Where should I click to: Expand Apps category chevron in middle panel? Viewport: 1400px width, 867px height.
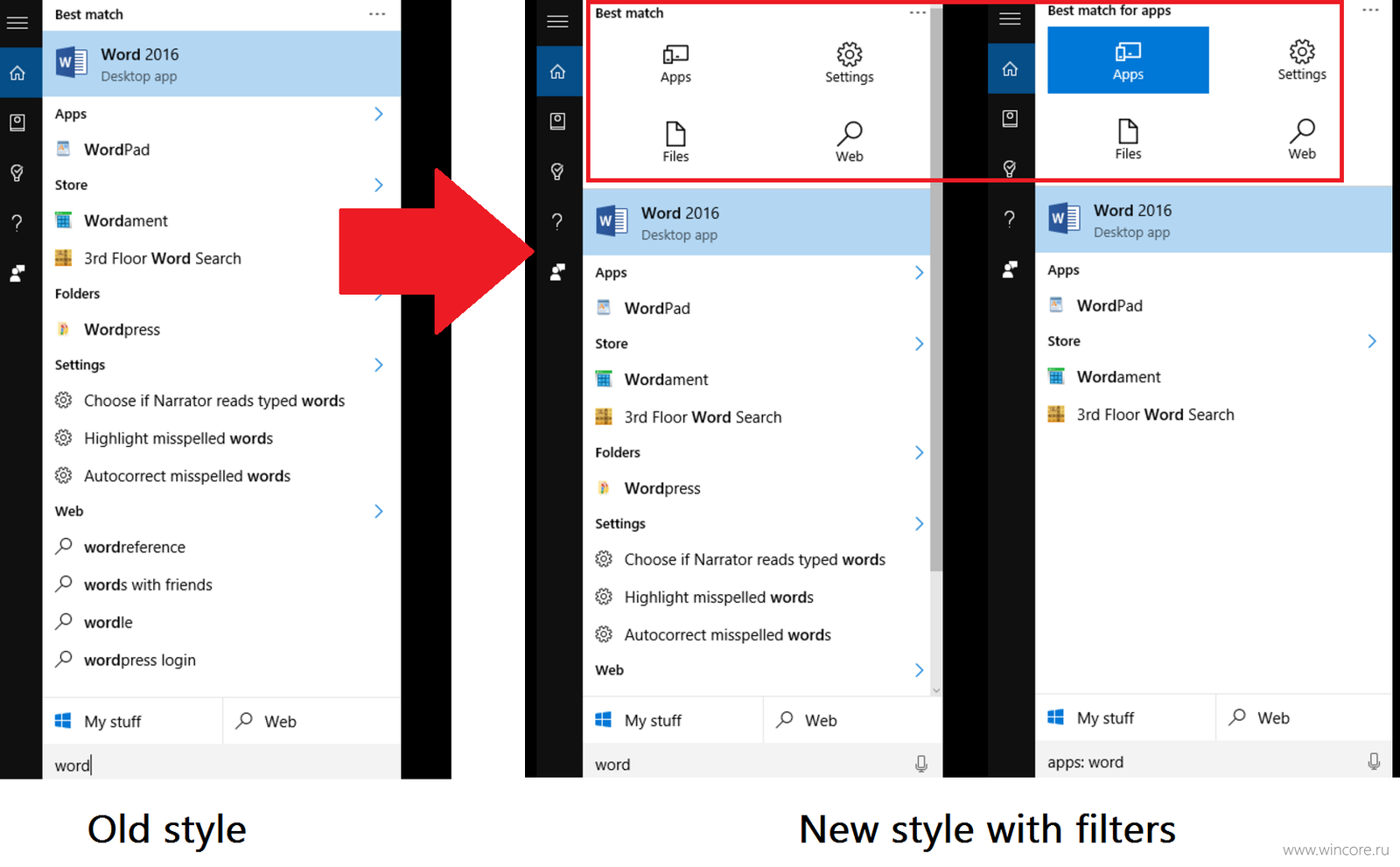coord(919,273)
